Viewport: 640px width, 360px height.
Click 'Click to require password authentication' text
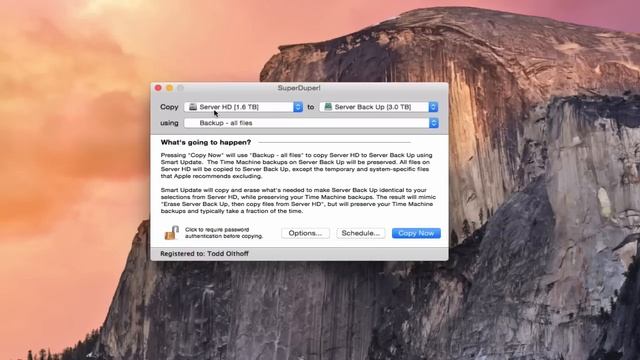tap(224, 233)
